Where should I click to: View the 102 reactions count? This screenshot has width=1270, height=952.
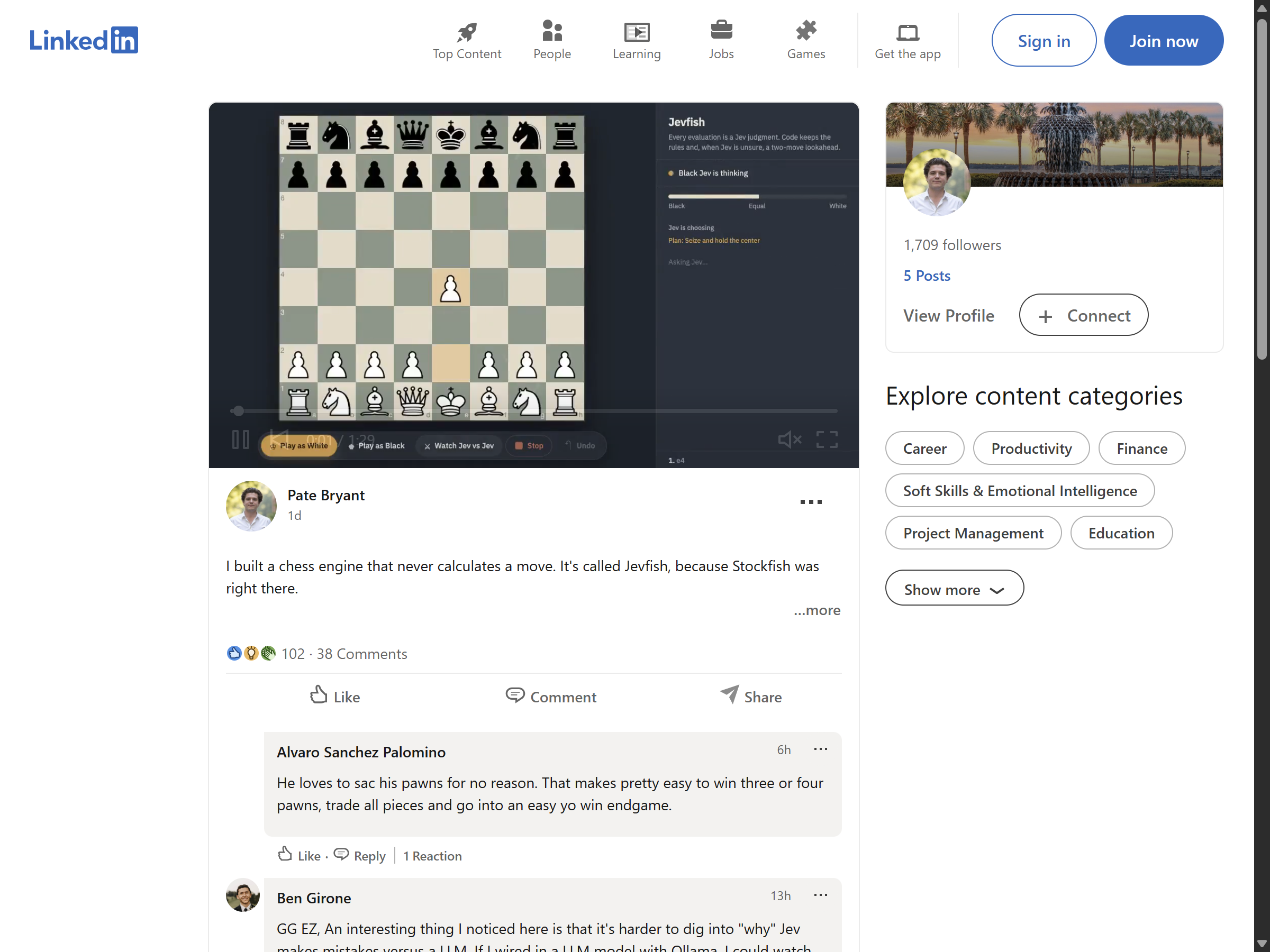[x=293, y=654]
